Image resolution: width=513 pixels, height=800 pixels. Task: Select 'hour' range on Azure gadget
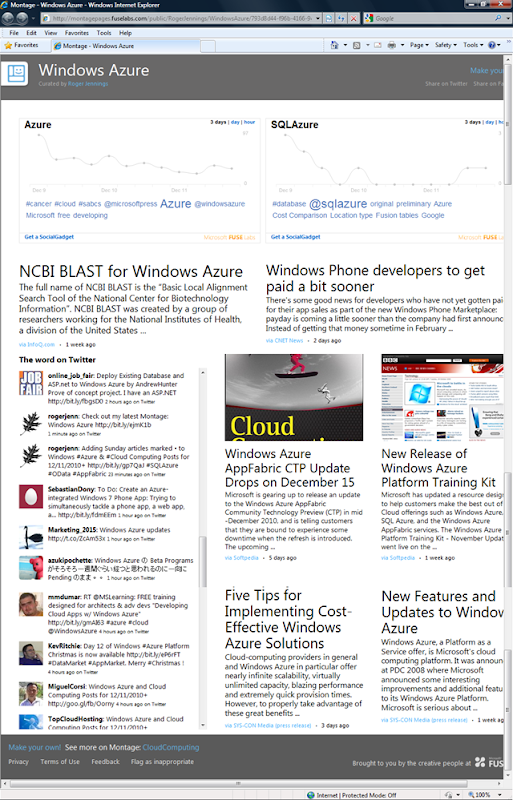pyautogui.click(x=250, y=122)
